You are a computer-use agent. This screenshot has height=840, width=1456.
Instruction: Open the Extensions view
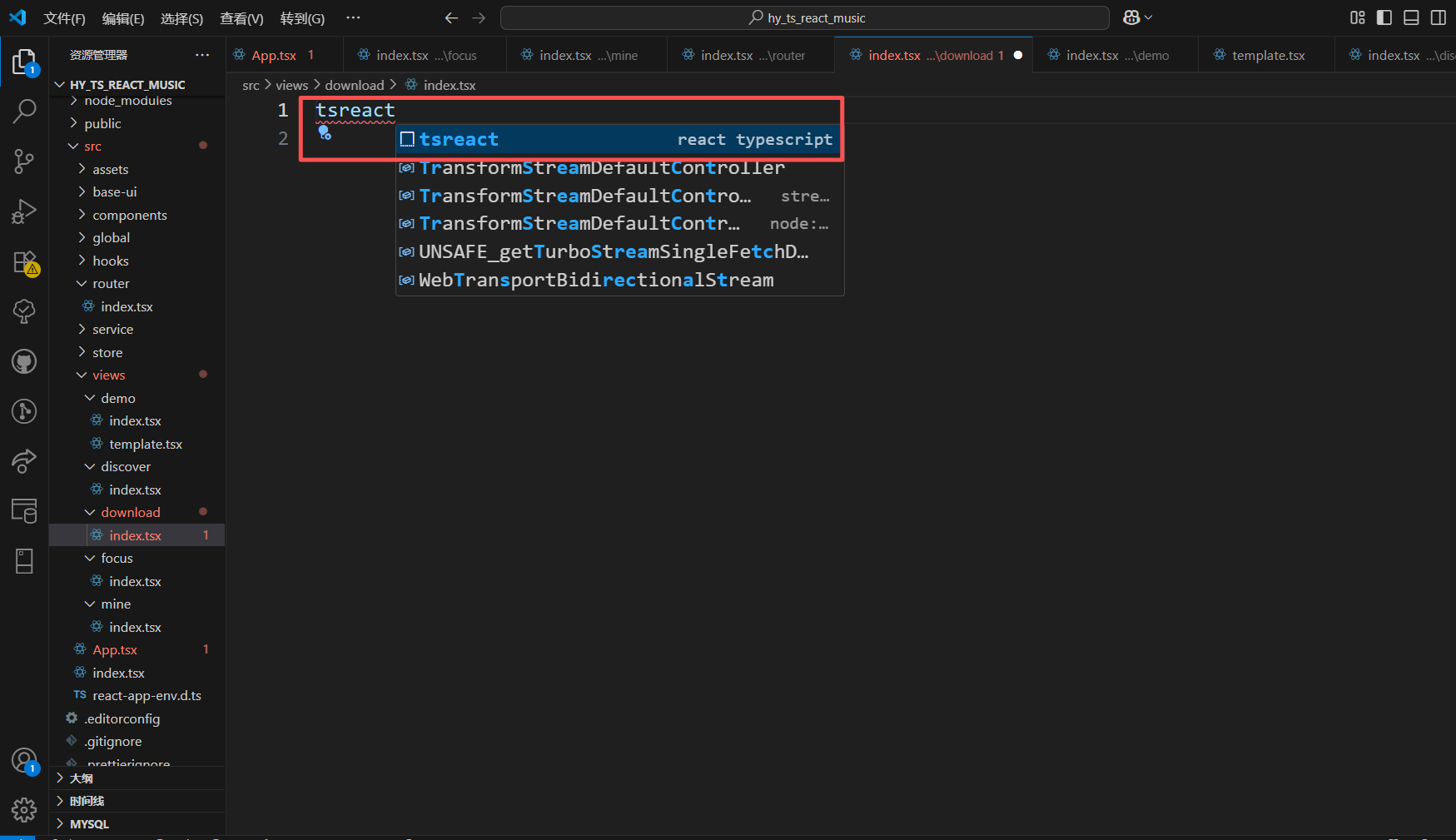coord(24,261)
